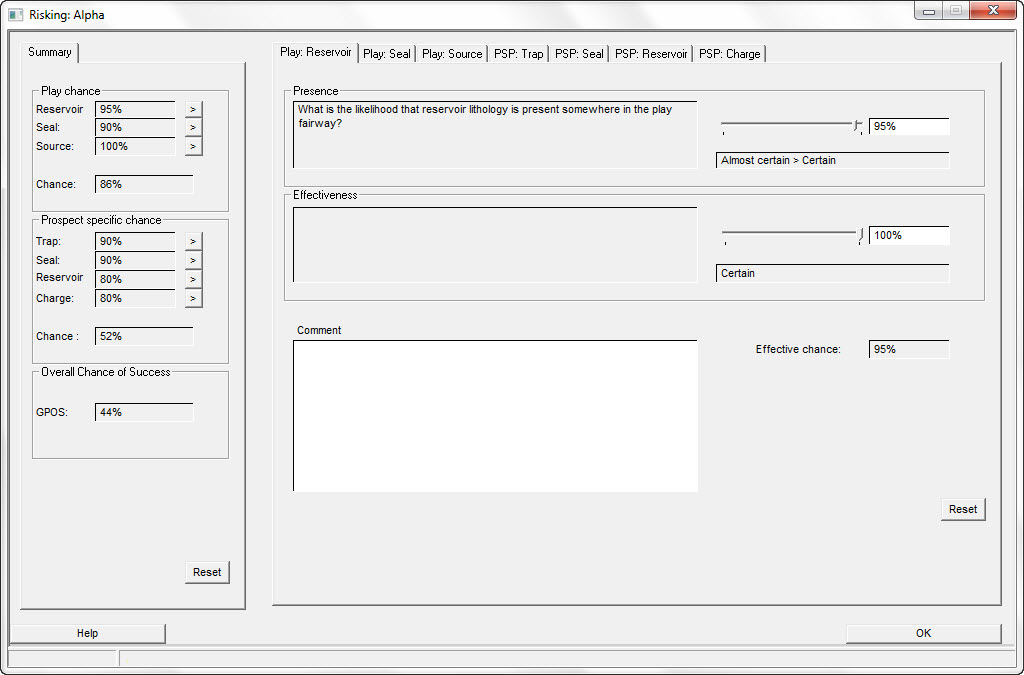
Task: Switch to the Play: Seal tab
Action: (387, 54)
